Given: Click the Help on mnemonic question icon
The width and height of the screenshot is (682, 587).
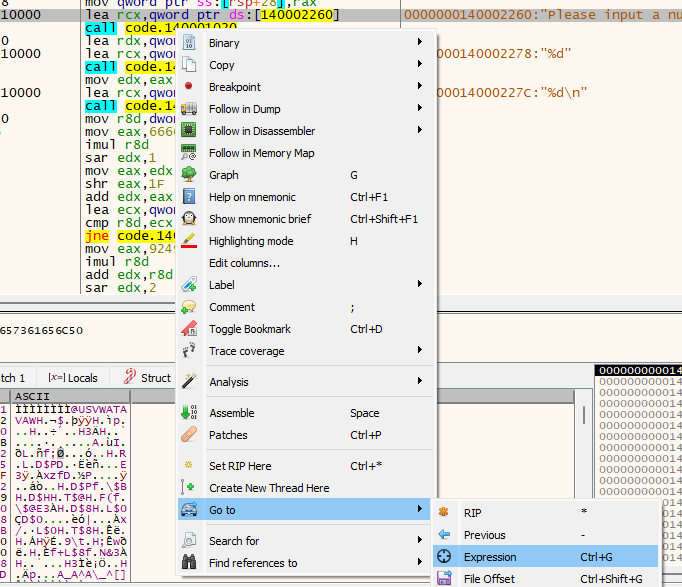Looking at the screenshot, I should click(x=189, y=197).
